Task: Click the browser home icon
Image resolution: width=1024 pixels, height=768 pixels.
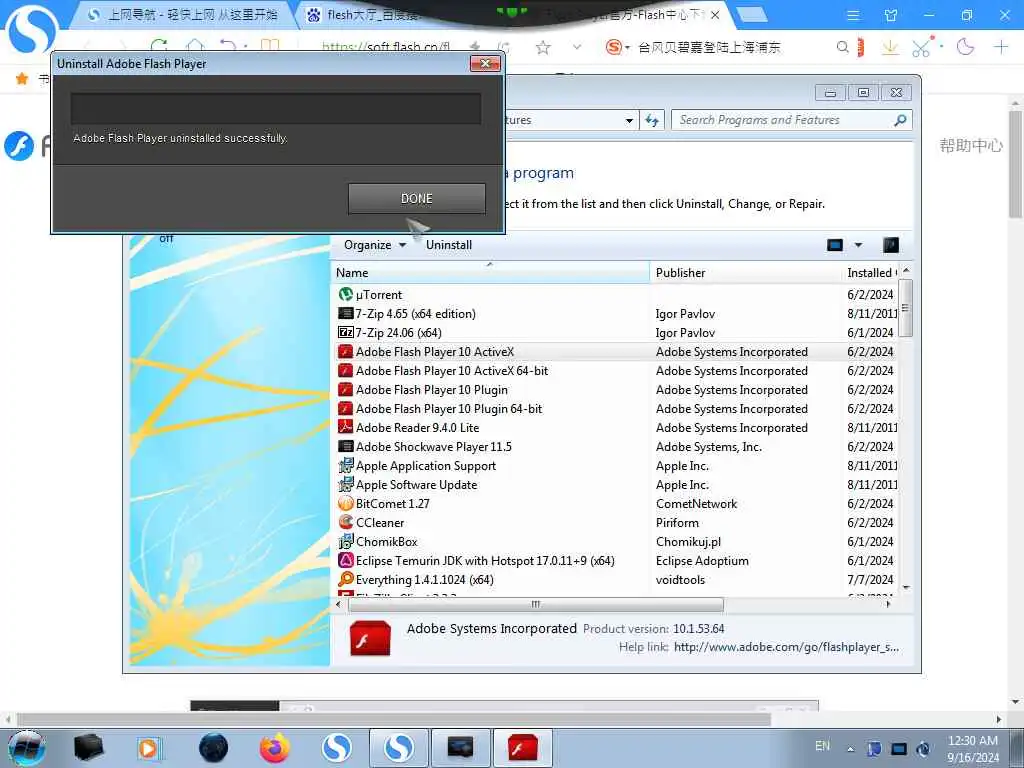Action: 195,46
